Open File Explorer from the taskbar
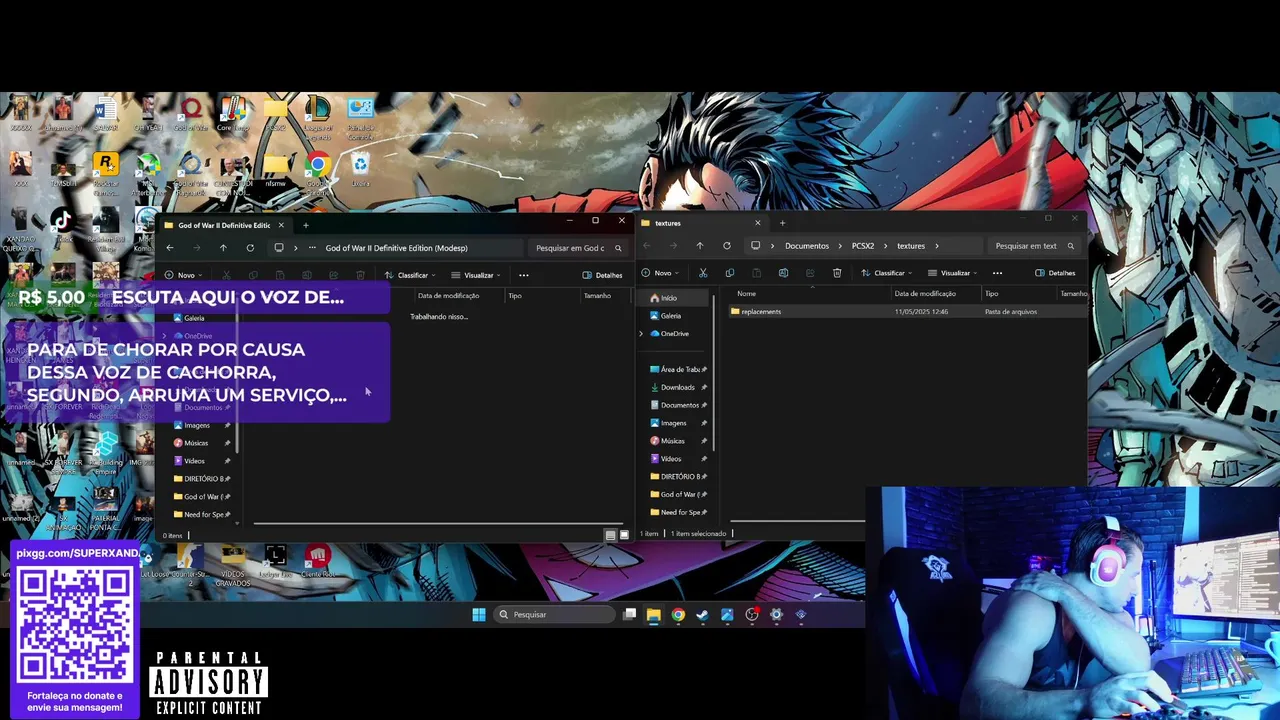The width and height of the screenshot is (1280, 720). tap(653, 615)
